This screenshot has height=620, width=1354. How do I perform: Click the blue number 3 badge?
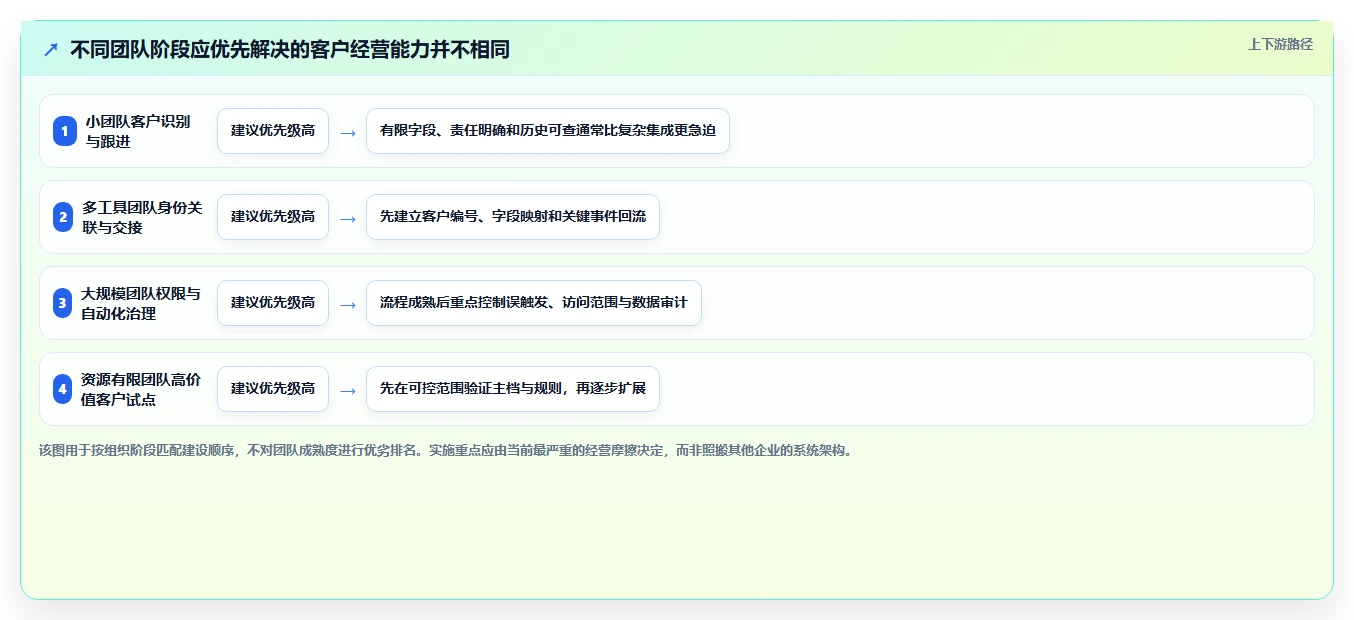click(62, 303)
